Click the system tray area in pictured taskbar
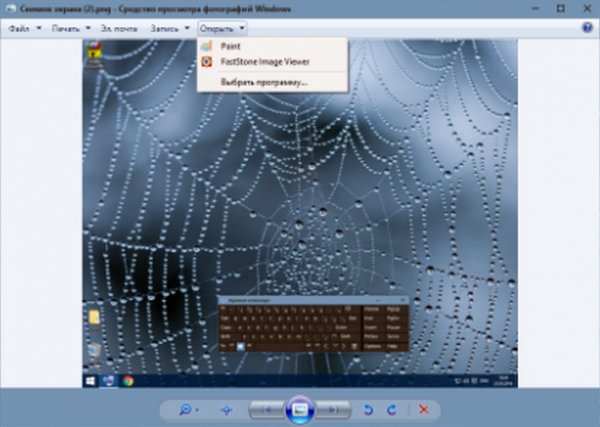Image resolution: width=600 pixels, height=427 pixels. [x=484, y=381]
